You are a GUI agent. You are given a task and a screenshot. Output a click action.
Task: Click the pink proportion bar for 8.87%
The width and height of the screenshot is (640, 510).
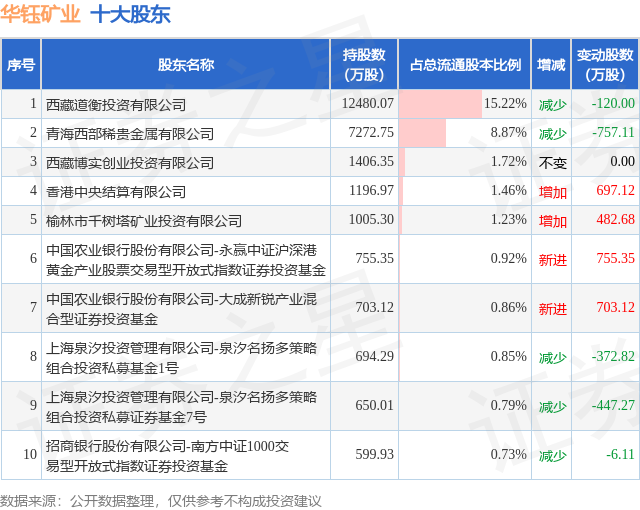pos(422,133)
